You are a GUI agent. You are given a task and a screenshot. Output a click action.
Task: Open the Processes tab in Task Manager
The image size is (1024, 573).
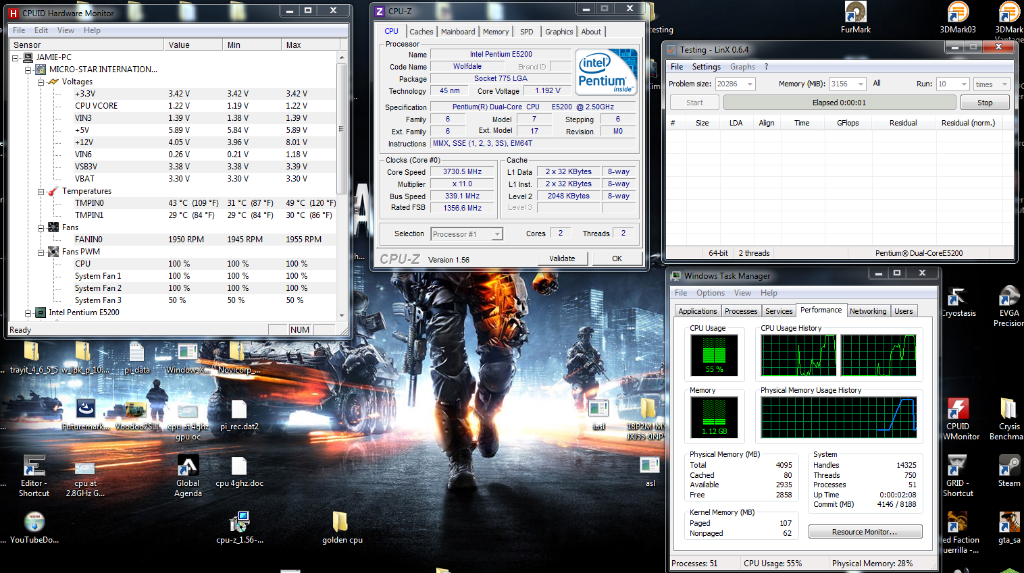point(741,312)
